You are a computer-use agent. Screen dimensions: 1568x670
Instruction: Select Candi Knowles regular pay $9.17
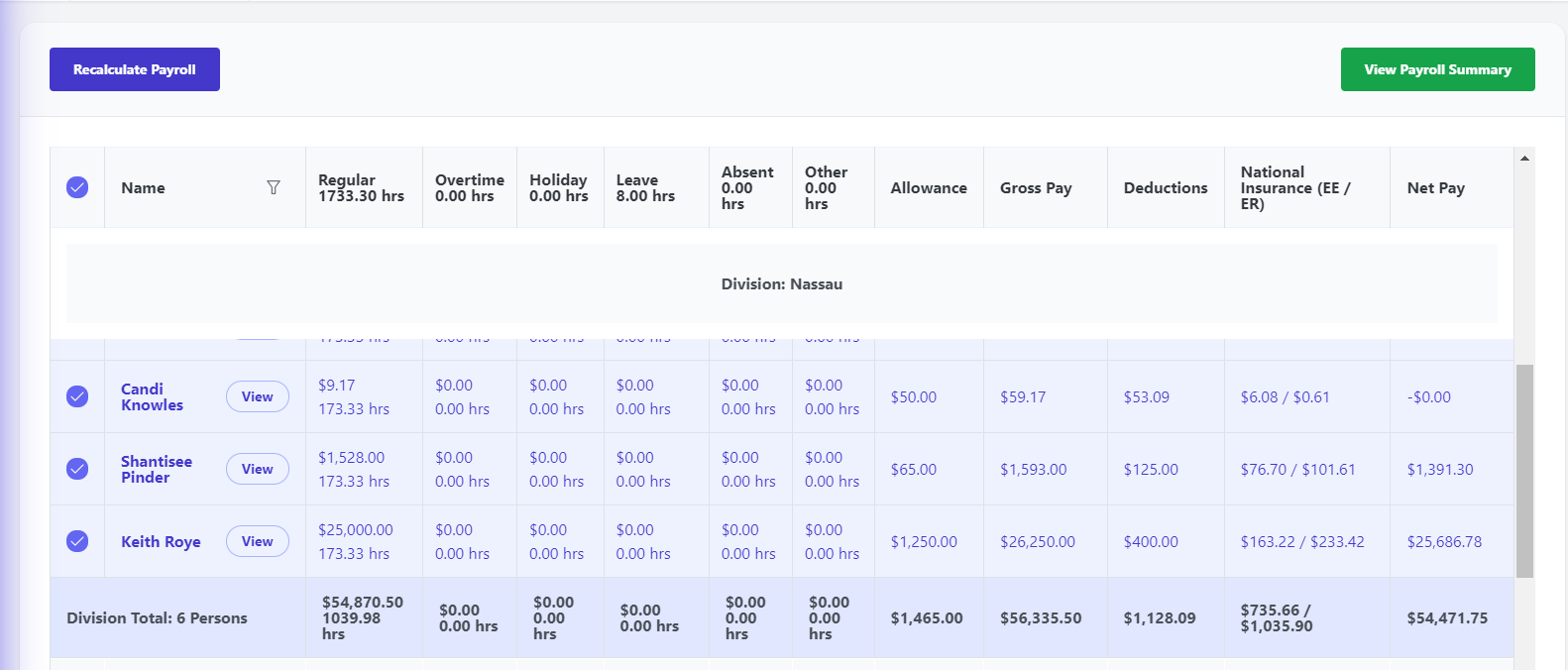337,385
